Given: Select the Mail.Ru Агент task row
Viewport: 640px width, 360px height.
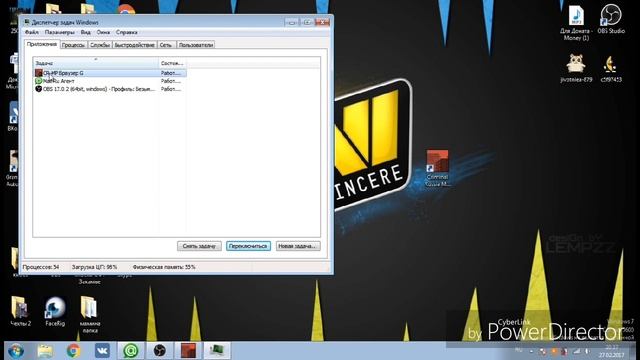Looking at the screenshot, I should point(110,81).
